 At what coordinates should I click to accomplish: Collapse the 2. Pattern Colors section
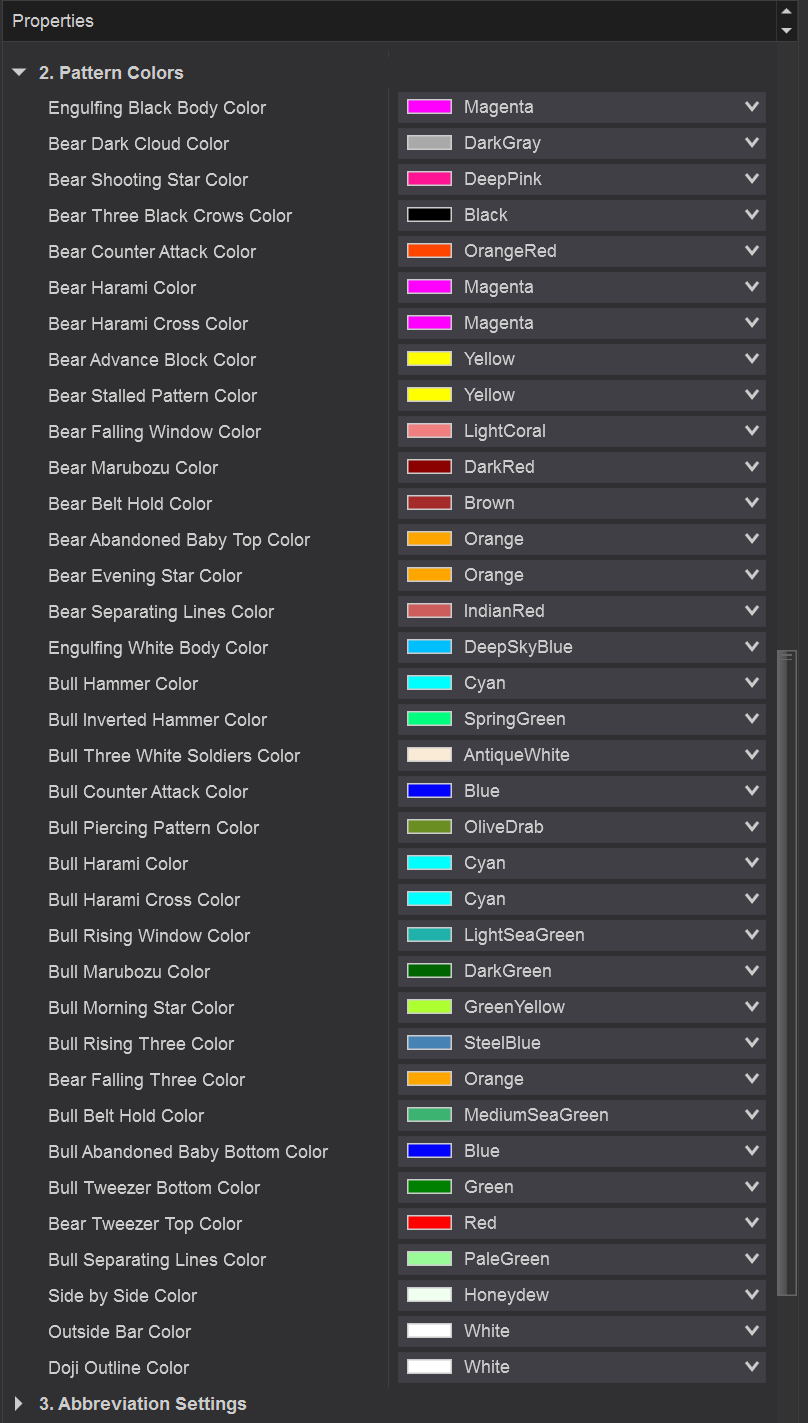19,73
